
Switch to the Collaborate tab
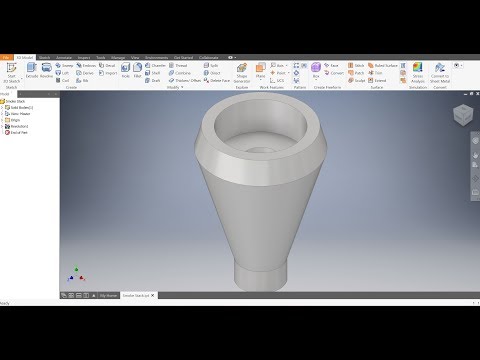[209, 57]
